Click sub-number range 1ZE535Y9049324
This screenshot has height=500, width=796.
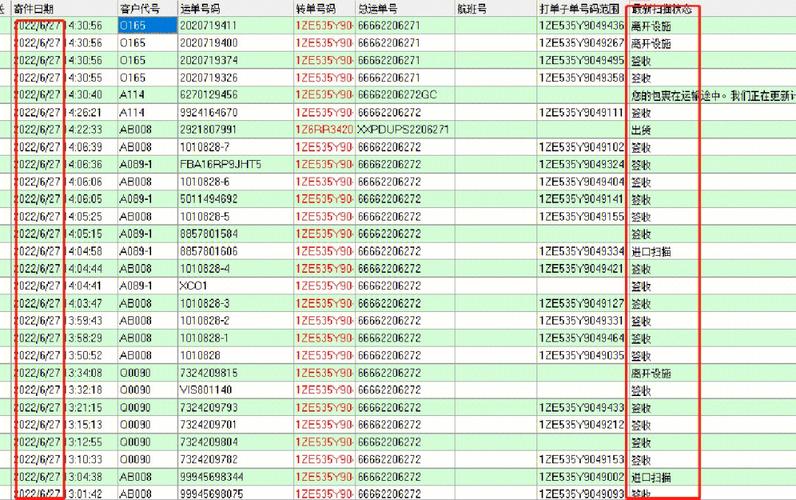582,164
